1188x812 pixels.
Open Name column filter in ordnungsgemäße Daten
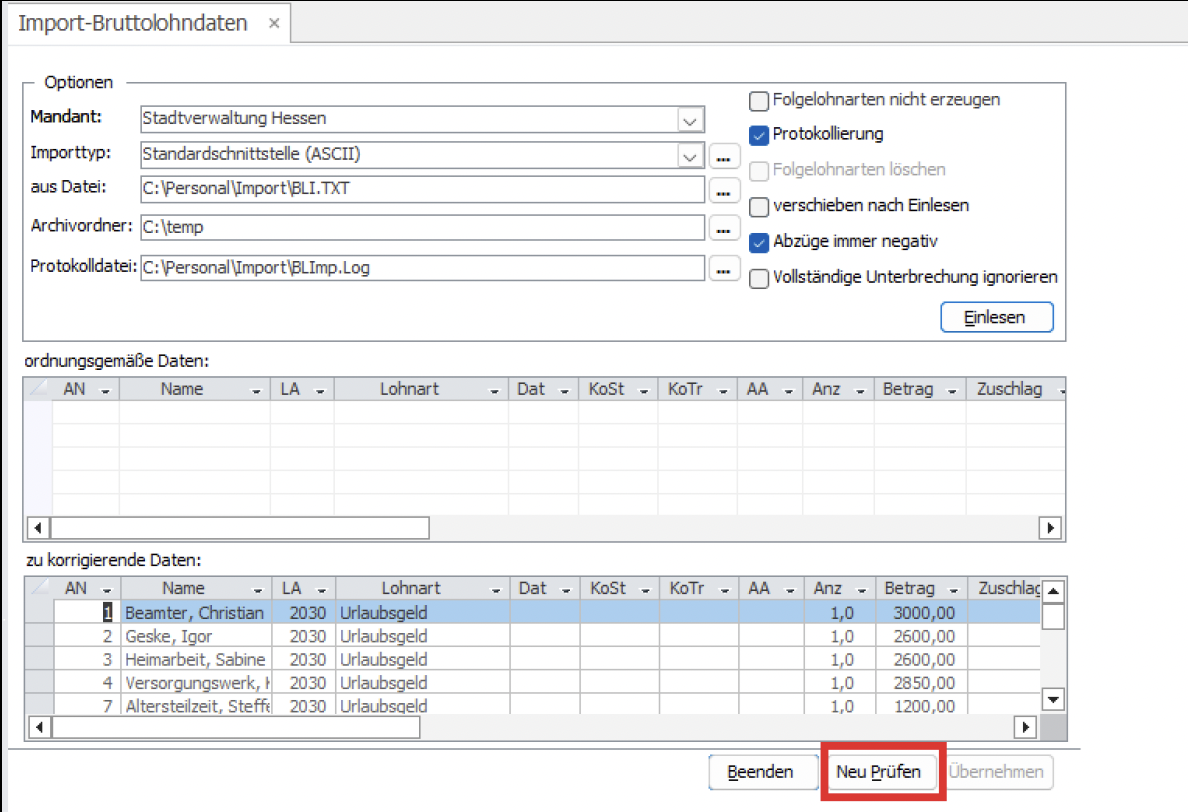[x=256, y=391]
